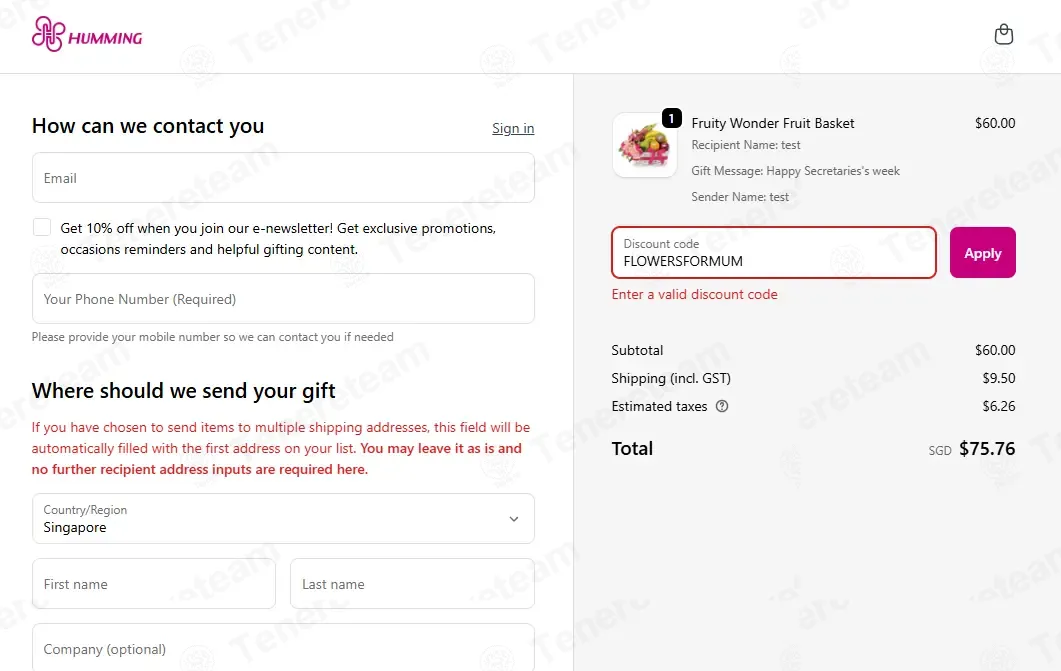
Task: Tick the e-newsletter 10% off checkbox
Action: [x=42, y=227]
